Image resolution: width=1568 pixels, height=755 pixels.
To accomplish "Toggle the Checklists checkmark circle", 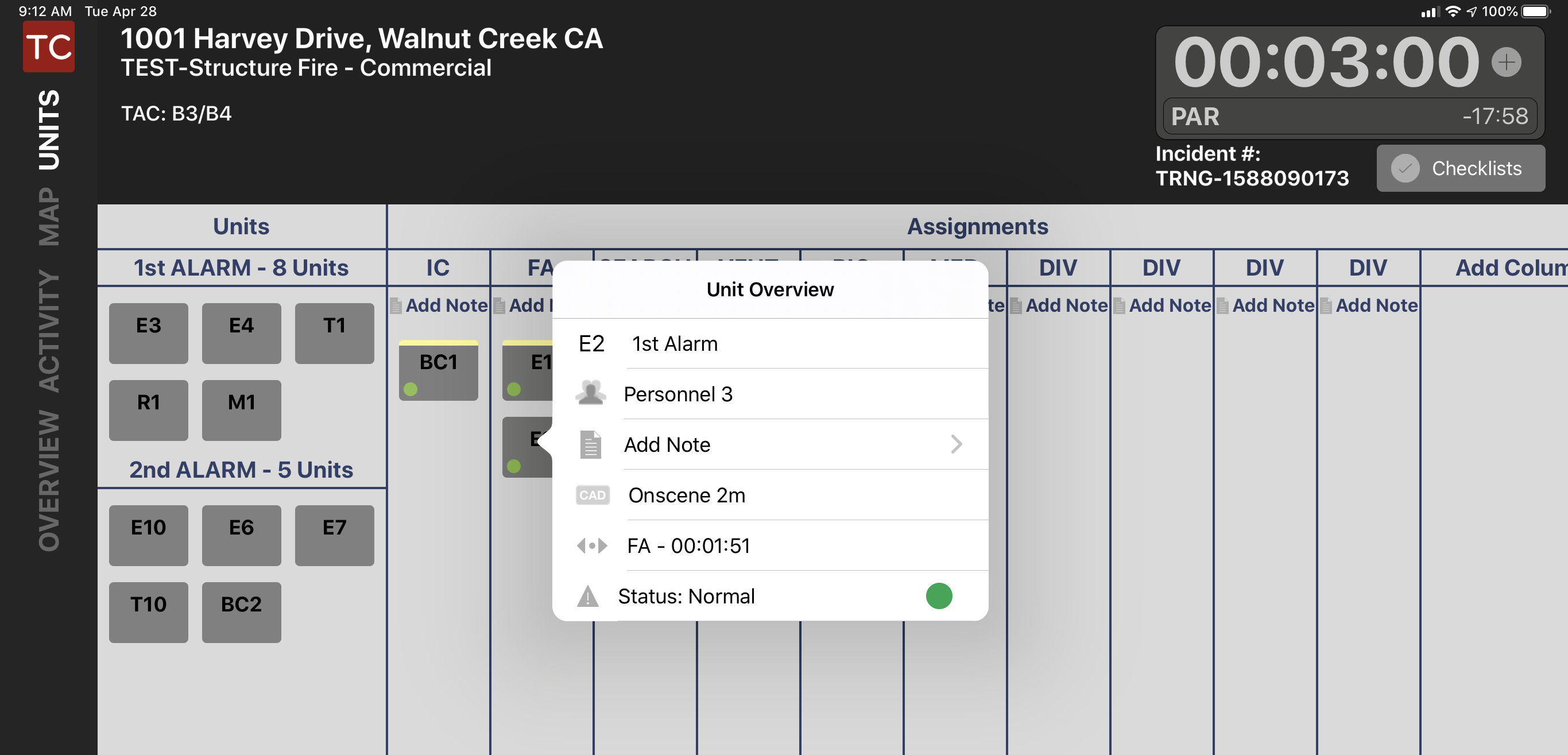I will click(1405, 169).
